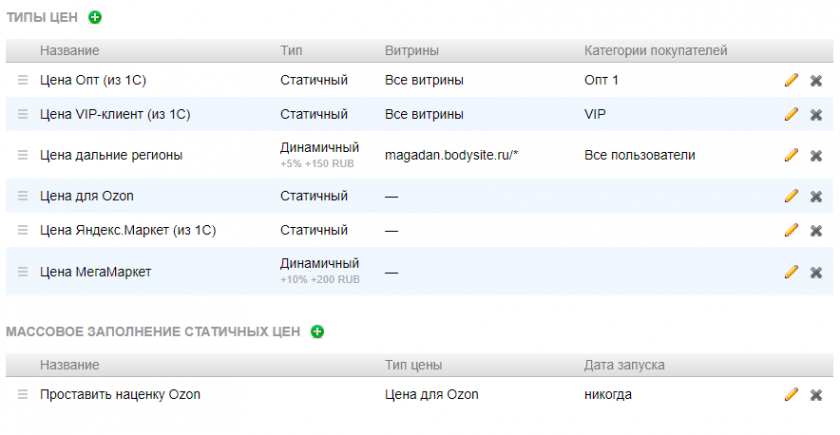Screen dimensions: 840x435
Task: Click the +5% +150 RUB markup text
Action: (317, 164)
